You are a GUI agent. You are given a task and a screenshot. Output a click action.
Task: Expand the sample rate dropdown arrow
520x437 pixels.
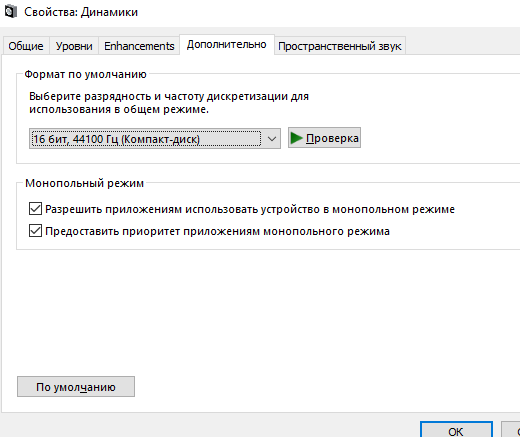click(x=272, y=139)
